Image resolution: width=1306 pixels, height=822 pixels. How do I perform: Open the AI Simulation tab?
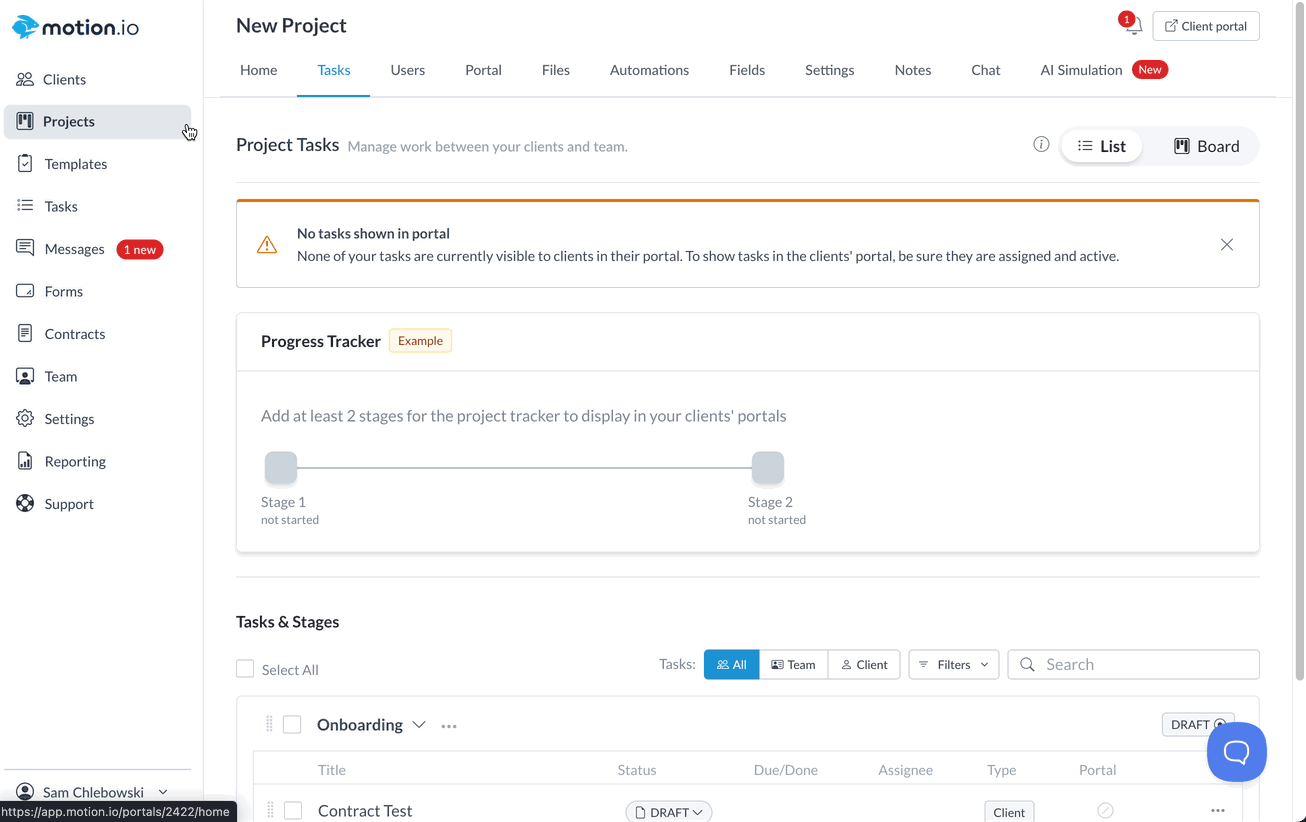(x=1081, y=70)
